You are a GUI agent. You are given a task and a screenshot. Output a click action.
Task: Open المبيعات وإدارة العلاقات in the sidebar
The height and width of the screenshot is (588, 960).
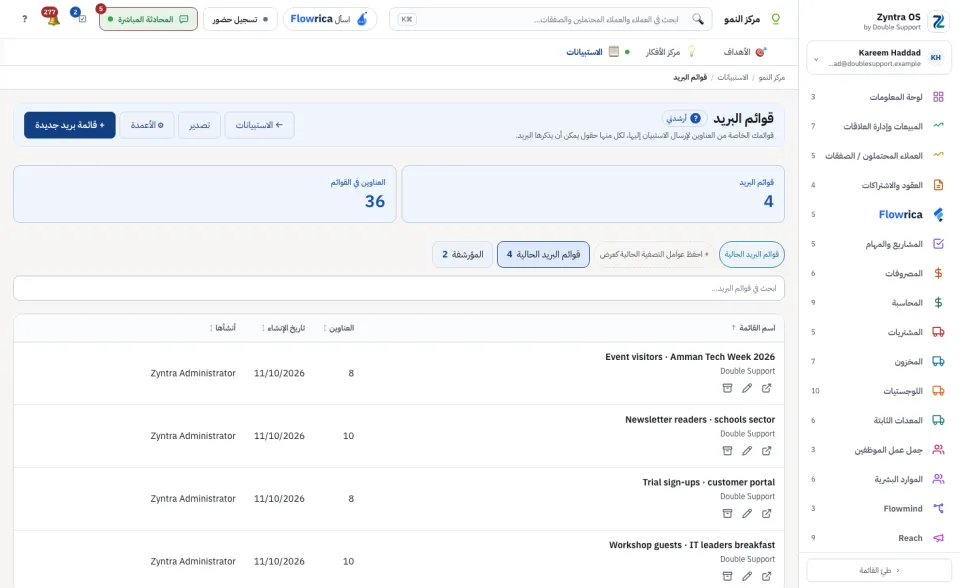click(x=879, y=126)
